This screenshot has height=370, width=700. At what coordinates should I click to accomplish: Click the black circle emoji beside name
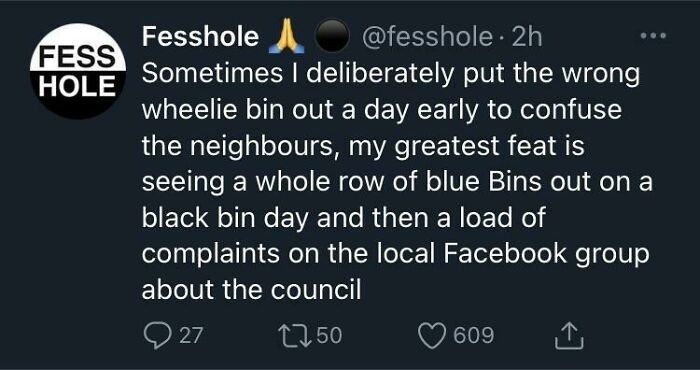tap(332, 36)
